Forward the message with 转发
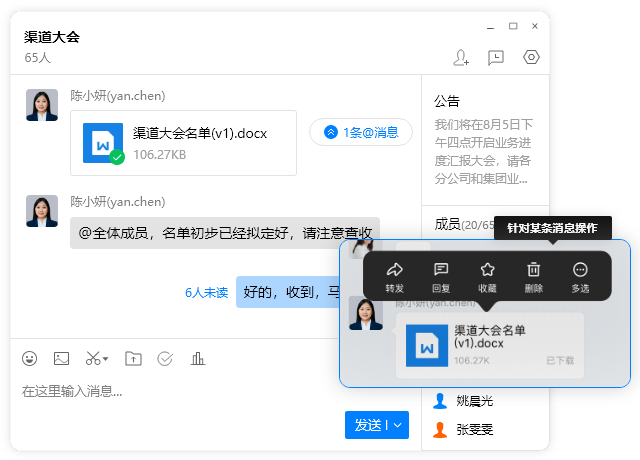The height and width of the screenshot is (460, 640). 395,278
